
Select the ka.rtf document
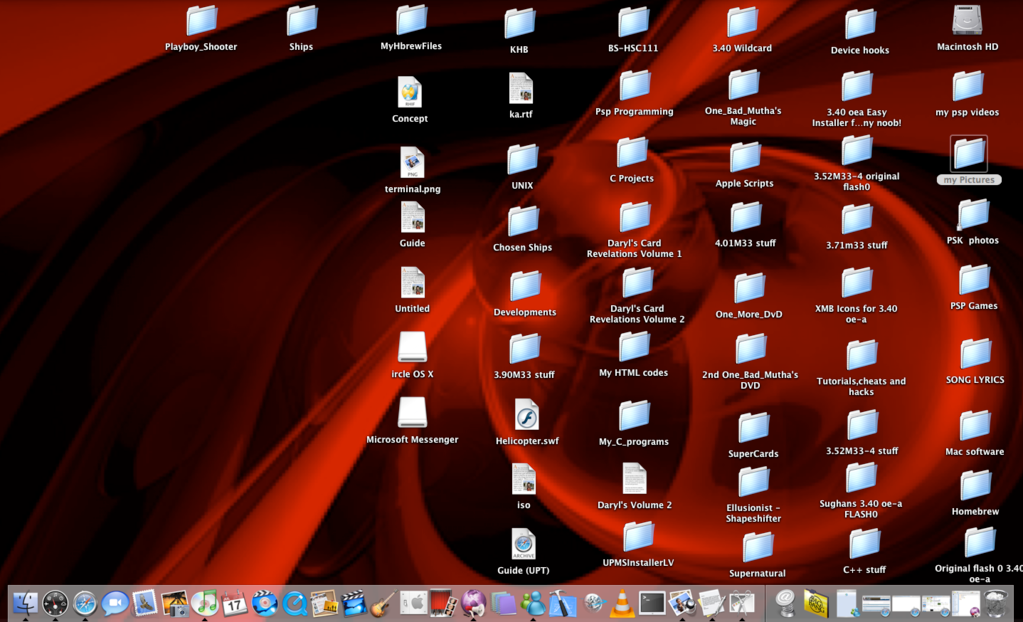521,88
